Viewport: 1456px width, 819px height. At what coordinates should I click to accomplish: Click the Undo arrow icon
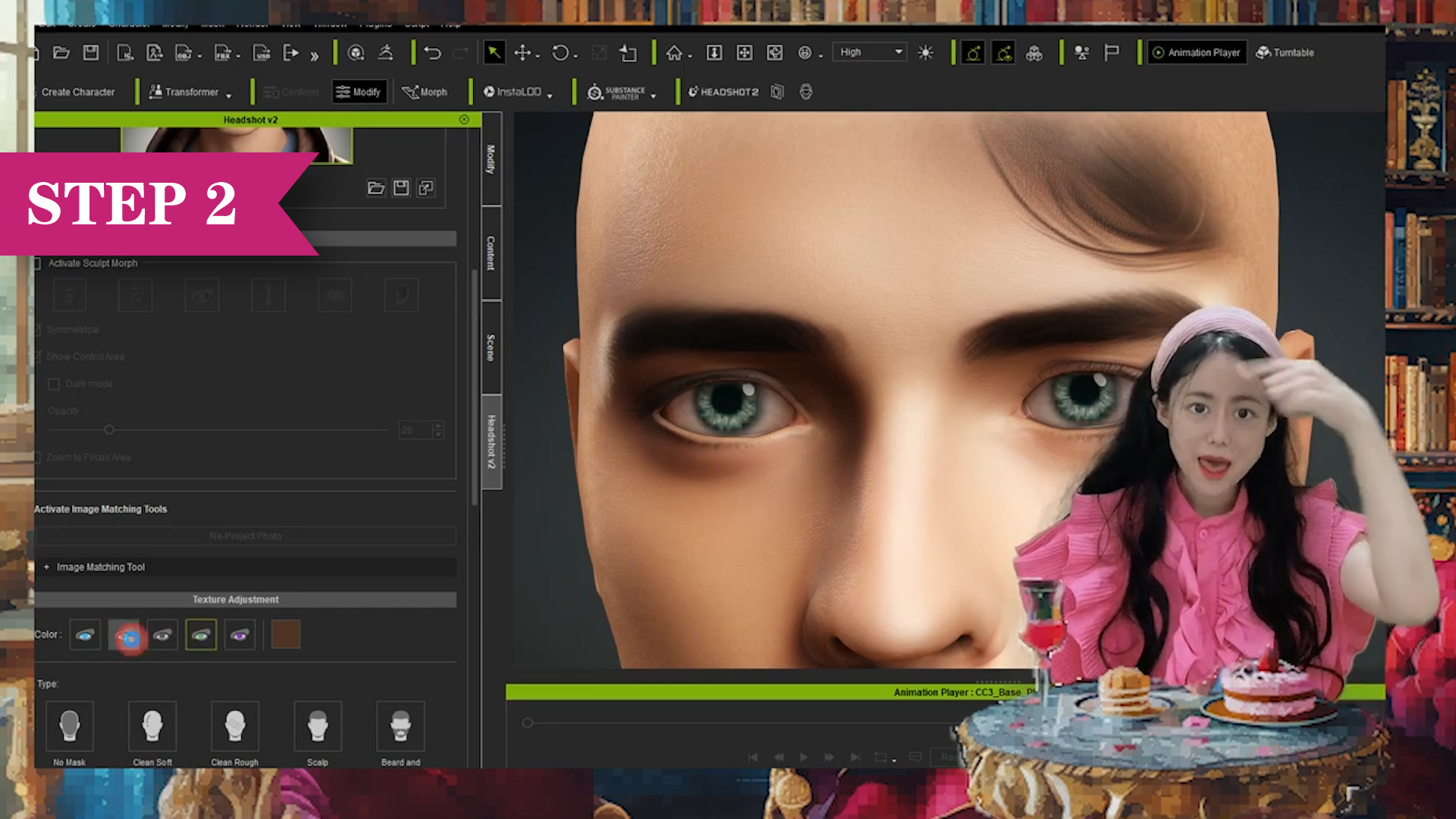432,53
